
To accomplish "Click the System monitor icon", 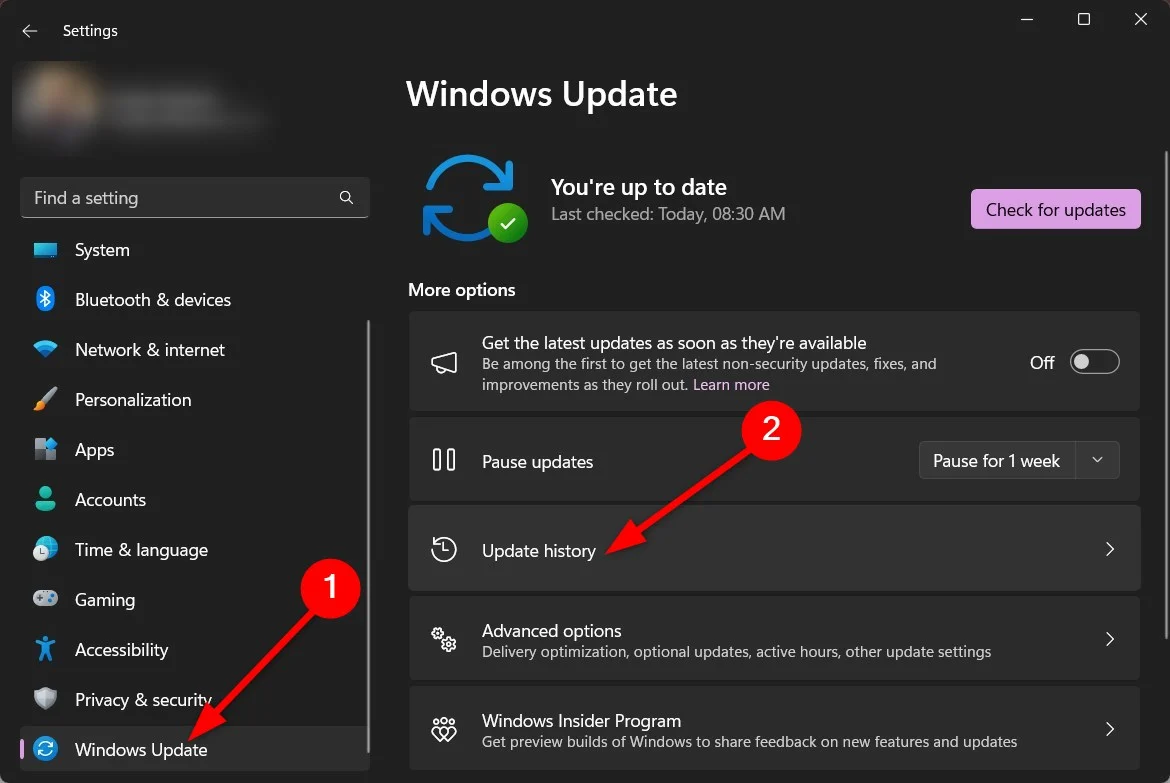I will tap(46, 249).
